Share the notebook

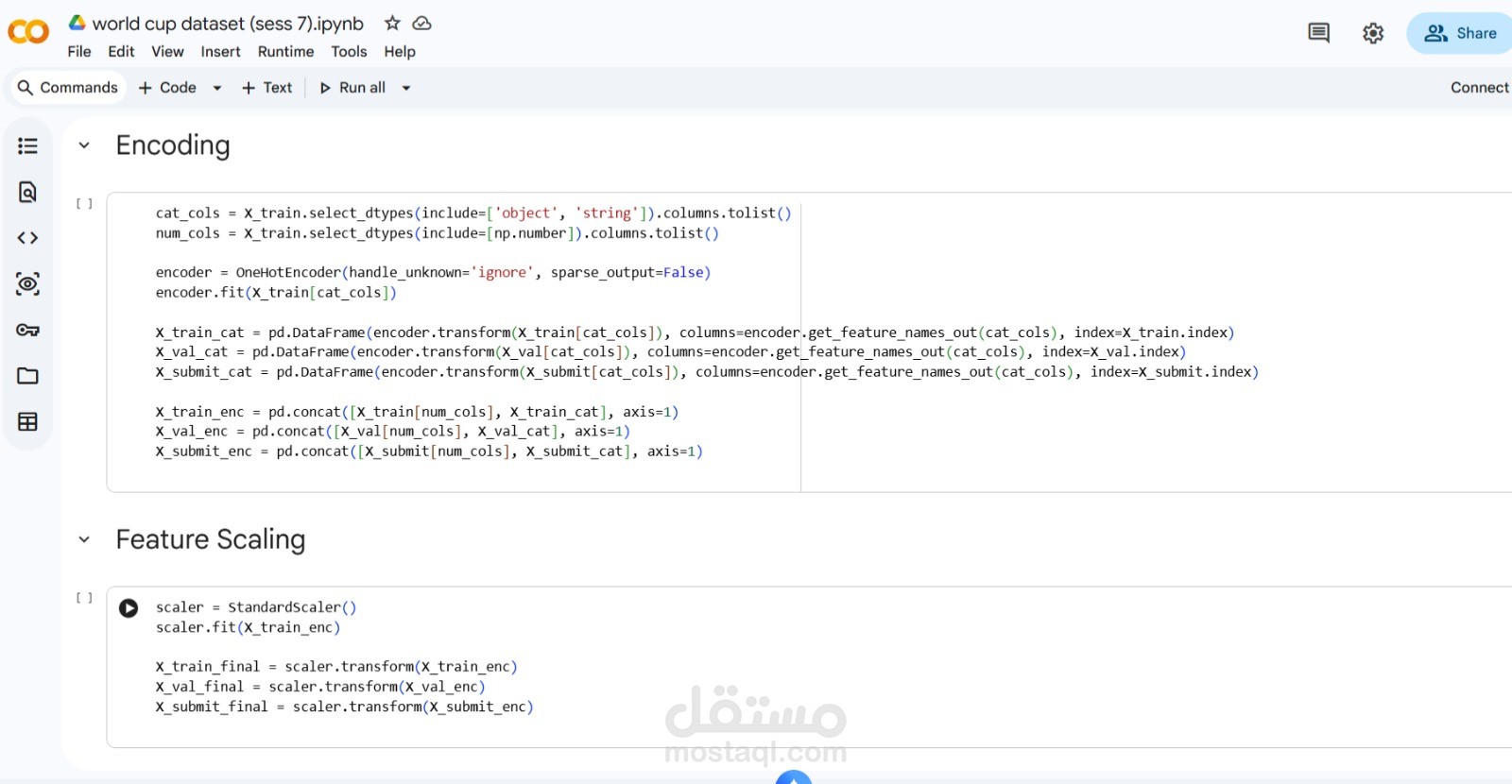click(x=1460, y=33)
